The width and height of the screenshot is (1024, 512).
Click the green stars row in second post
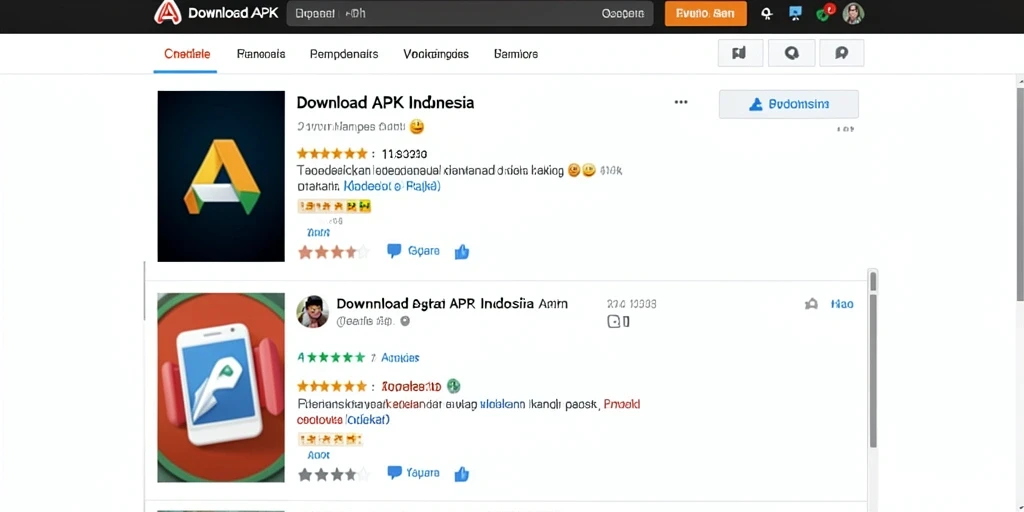tap(336, 357)
